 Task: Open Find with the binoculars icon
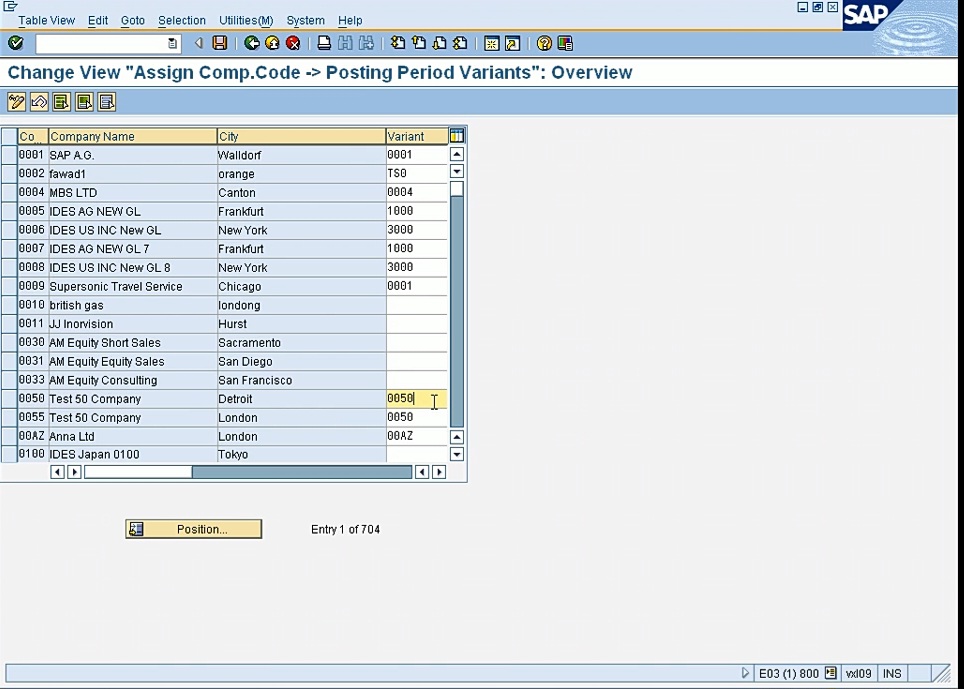pos(345,43)
